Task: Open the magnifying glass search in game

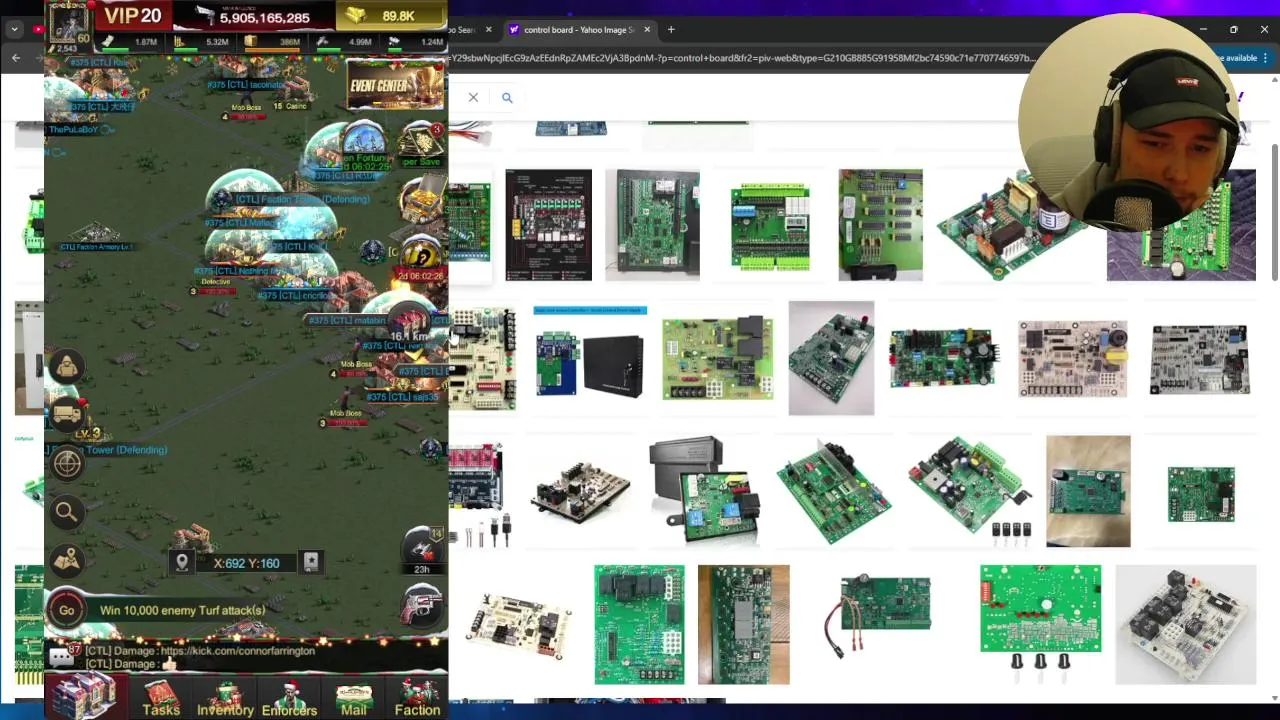Action: tap(66, 513)
